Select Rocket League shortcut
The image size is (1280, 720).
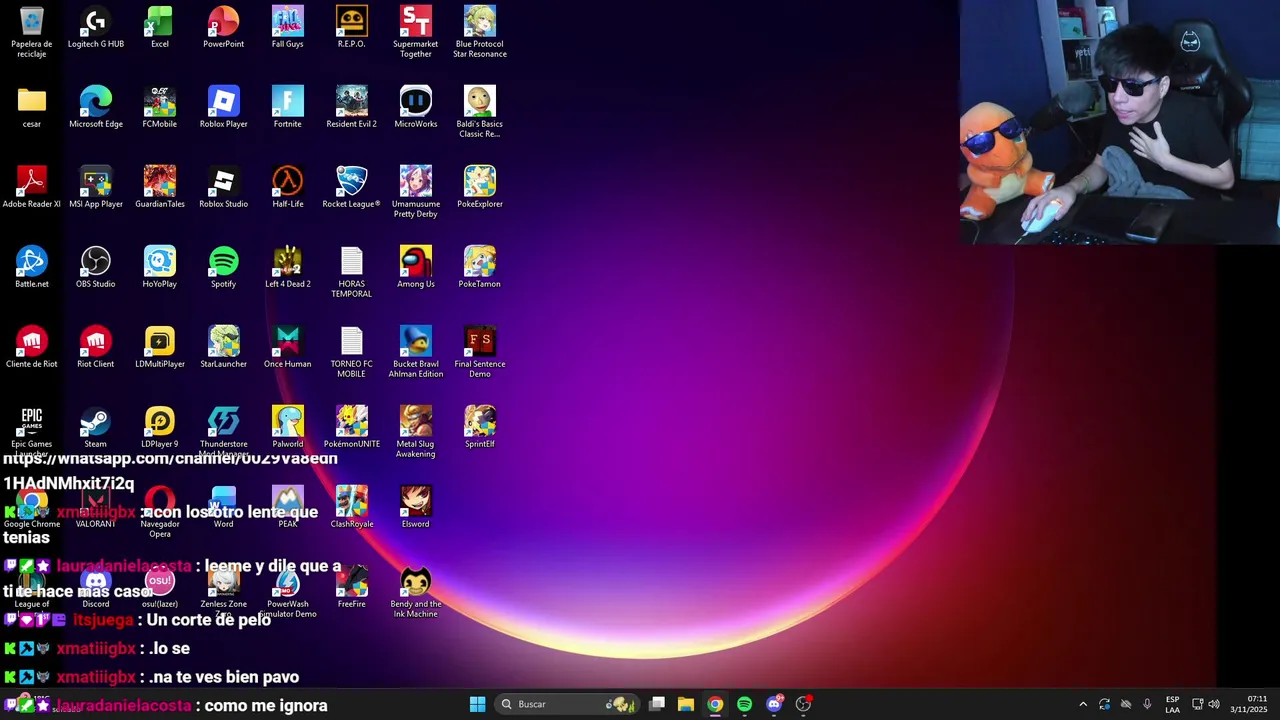tap(352, 188)
